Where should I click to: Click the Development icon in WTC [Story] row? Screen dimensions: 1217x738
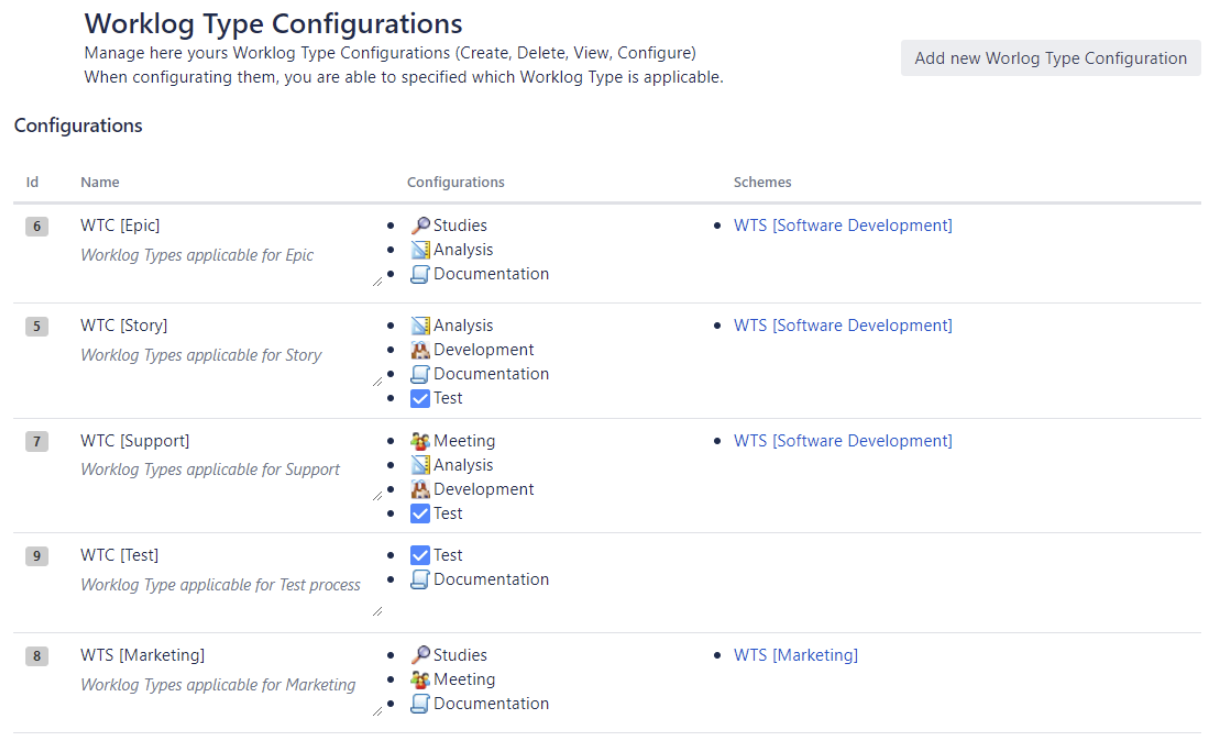tap(421, 350)
